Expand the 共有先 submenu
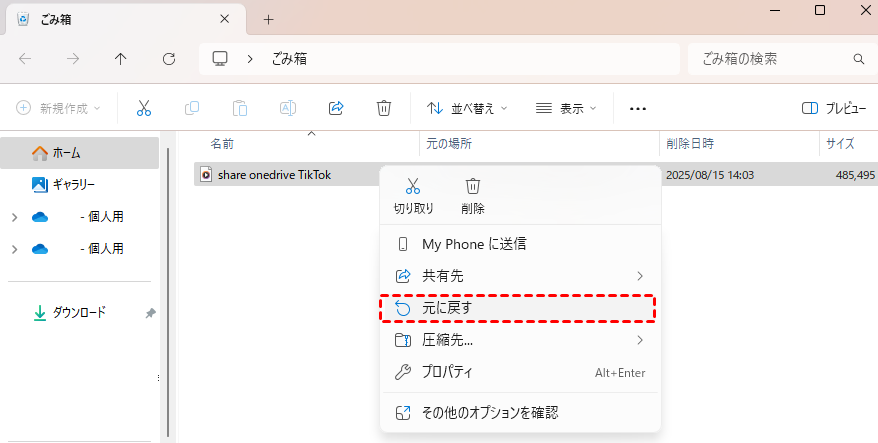The image size is (878, 443). click(x=640, y=276)
